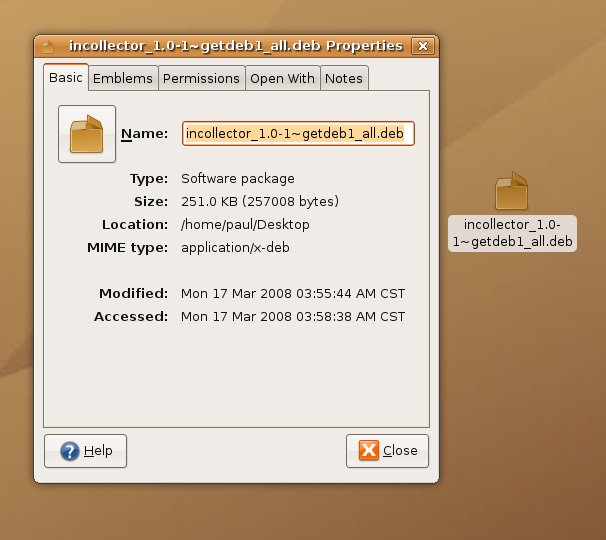Click the Close button
Image resolution: width=606 pixels, height=540 pixels.
387,451
